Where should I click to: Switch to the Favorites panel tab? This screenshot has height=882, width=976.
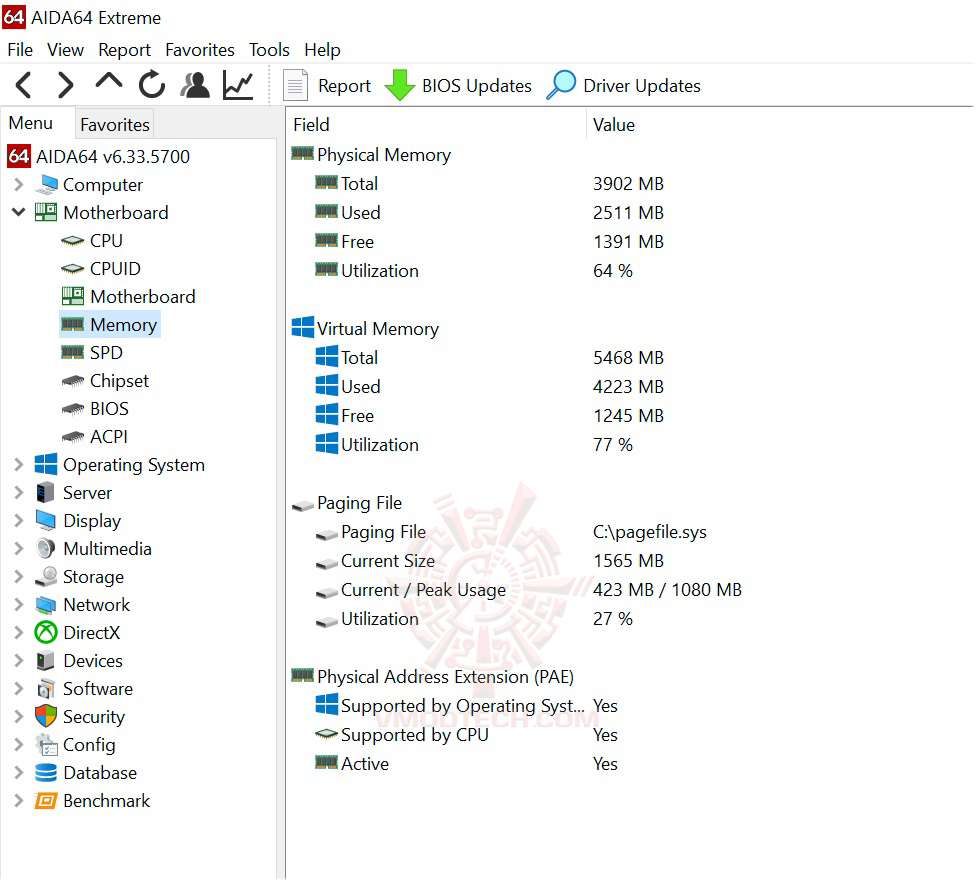pos(115,124)
